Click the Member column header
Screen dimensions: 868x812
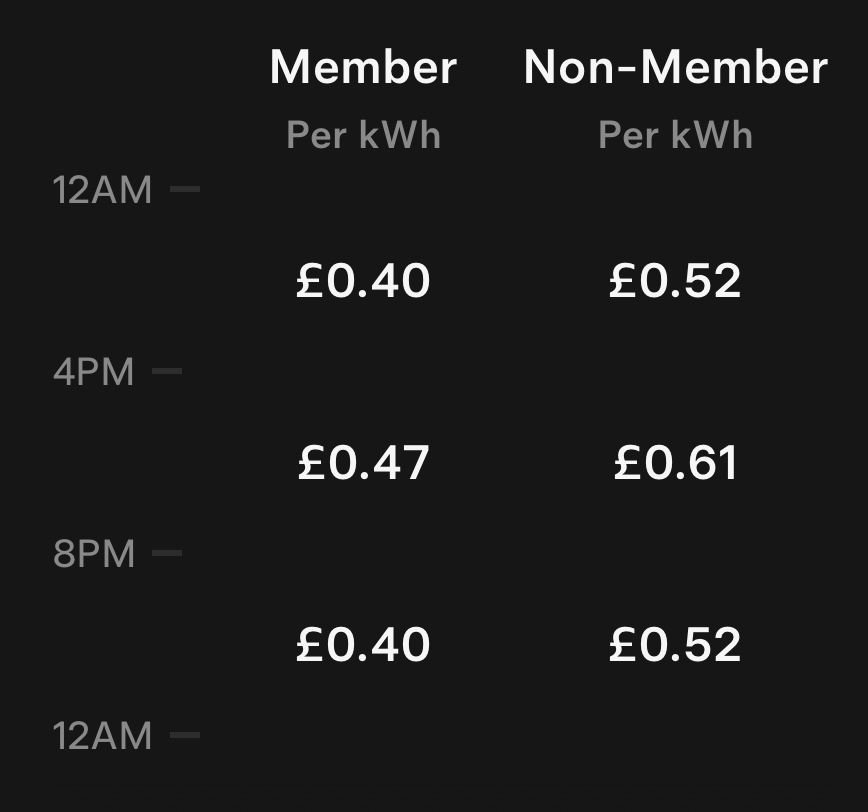[x=363, y=68]
